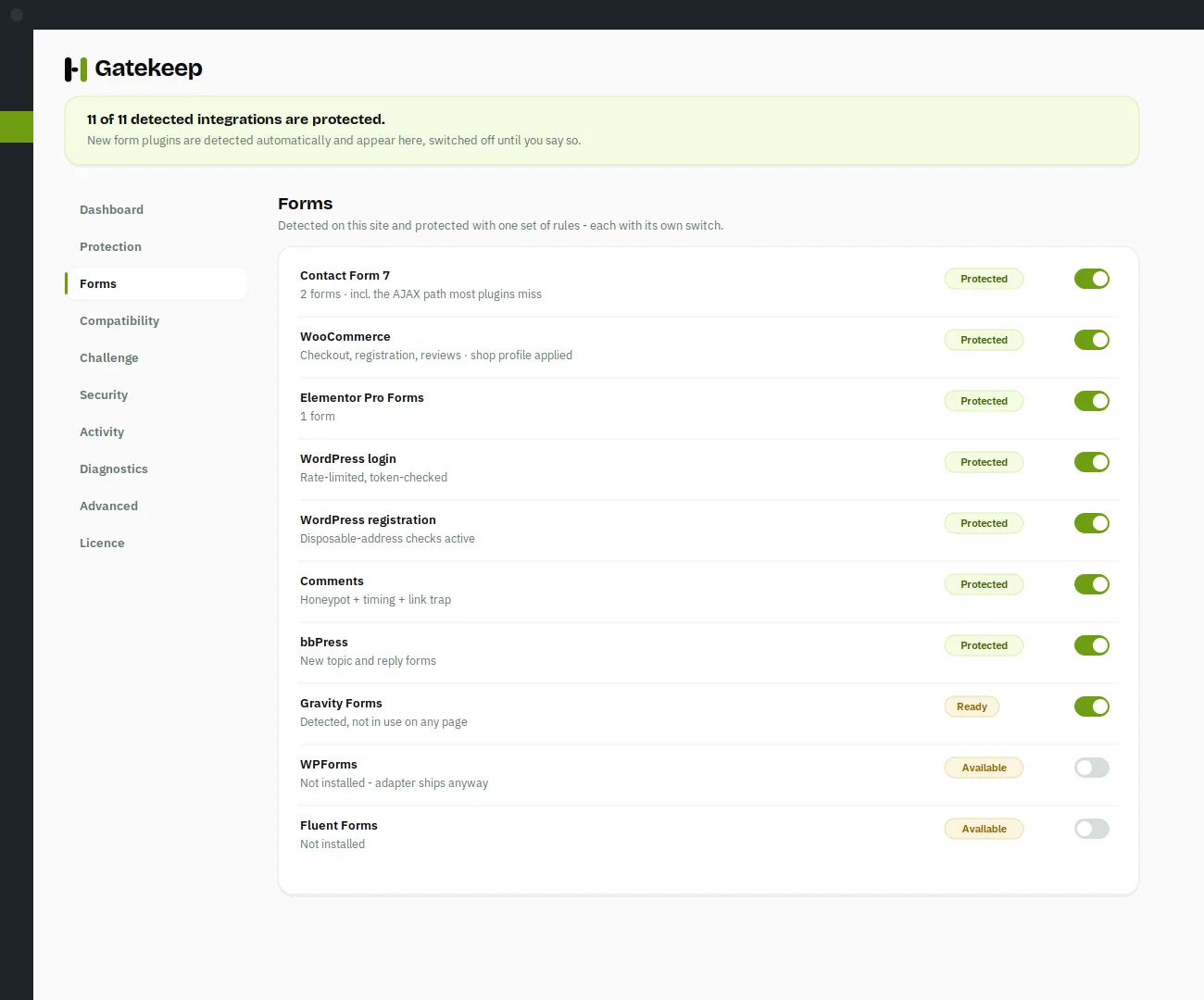Click Fluent Forms row title
Image resolution: width=1204 pixels, height=1000 pixels.
339,826
